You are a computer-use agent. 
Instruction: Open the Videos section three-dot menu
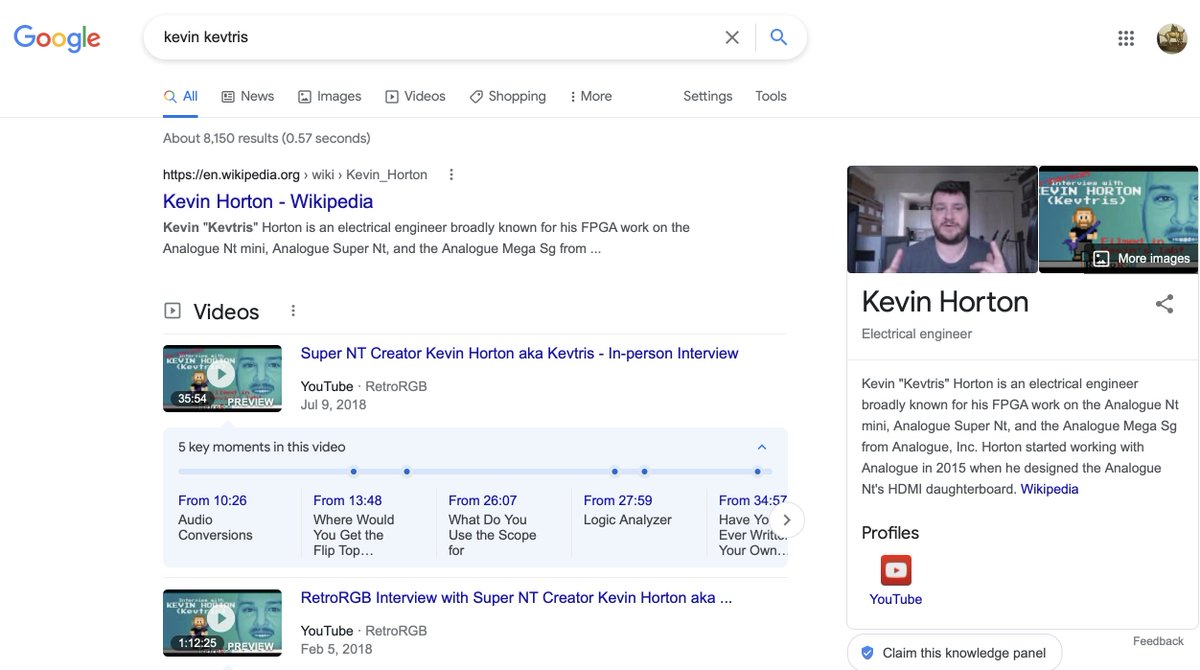pos(293,311)
